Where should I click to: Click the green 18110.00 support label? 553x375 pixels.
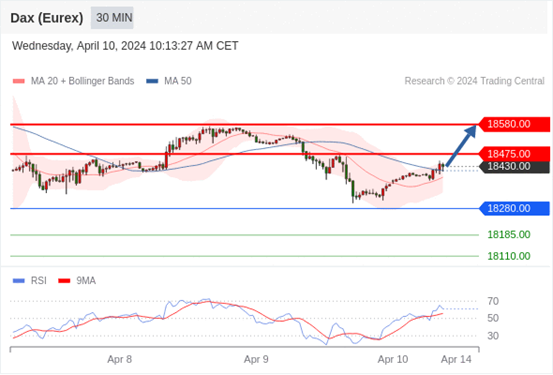[509, 256]
